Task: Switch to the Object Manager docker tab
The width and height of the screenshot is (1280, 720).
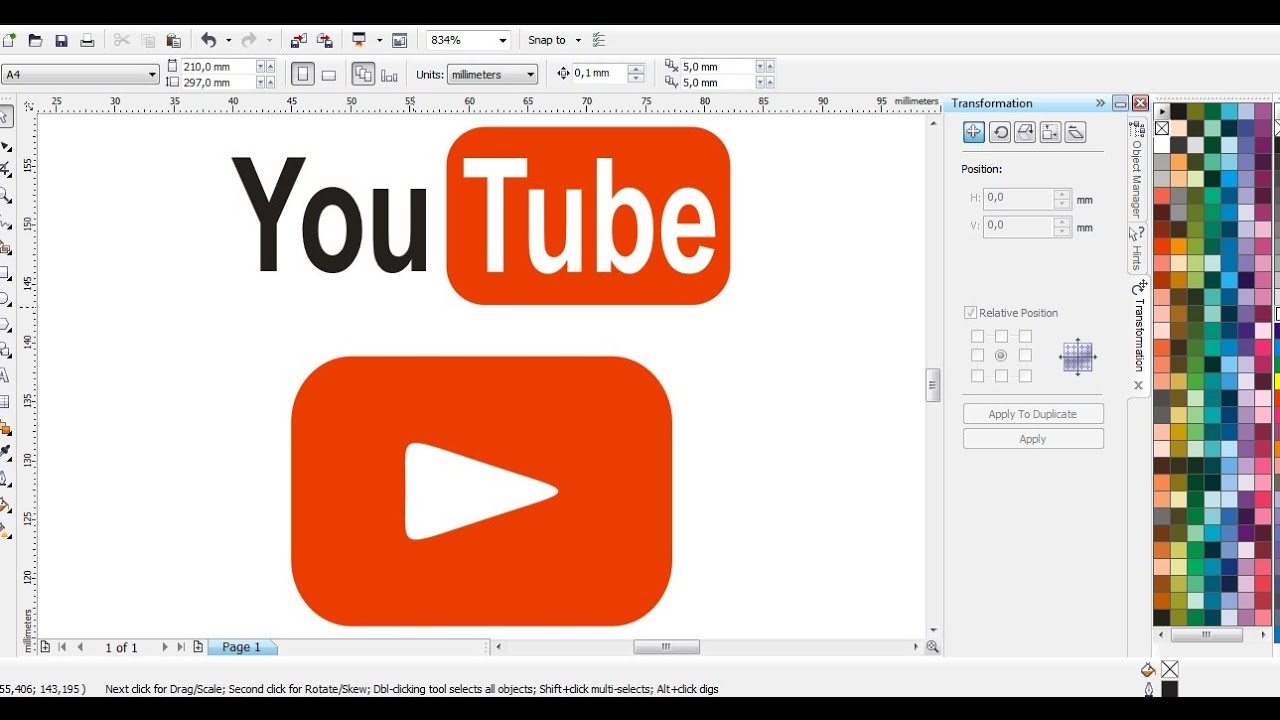Action: point(1137,170)
